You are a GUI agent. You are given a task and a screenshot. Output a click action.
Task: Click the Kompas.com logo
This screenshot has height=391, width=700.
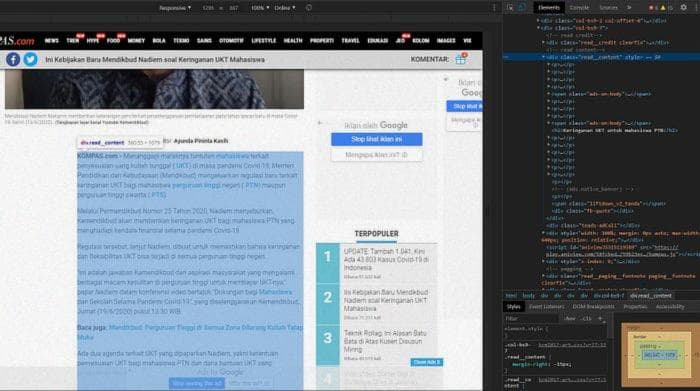coord(17,41)
